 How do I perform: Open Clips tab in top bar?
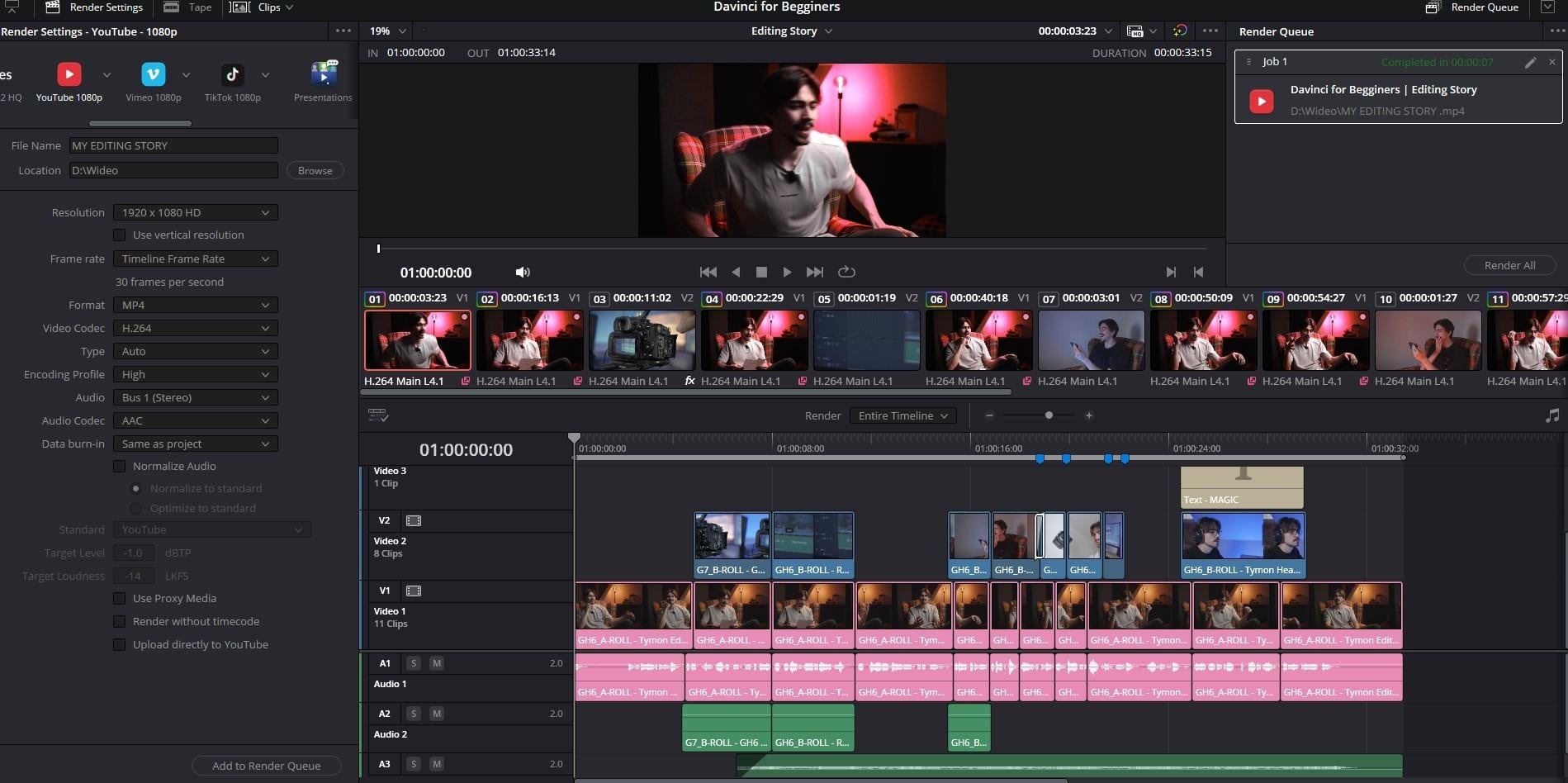point(262,7)
